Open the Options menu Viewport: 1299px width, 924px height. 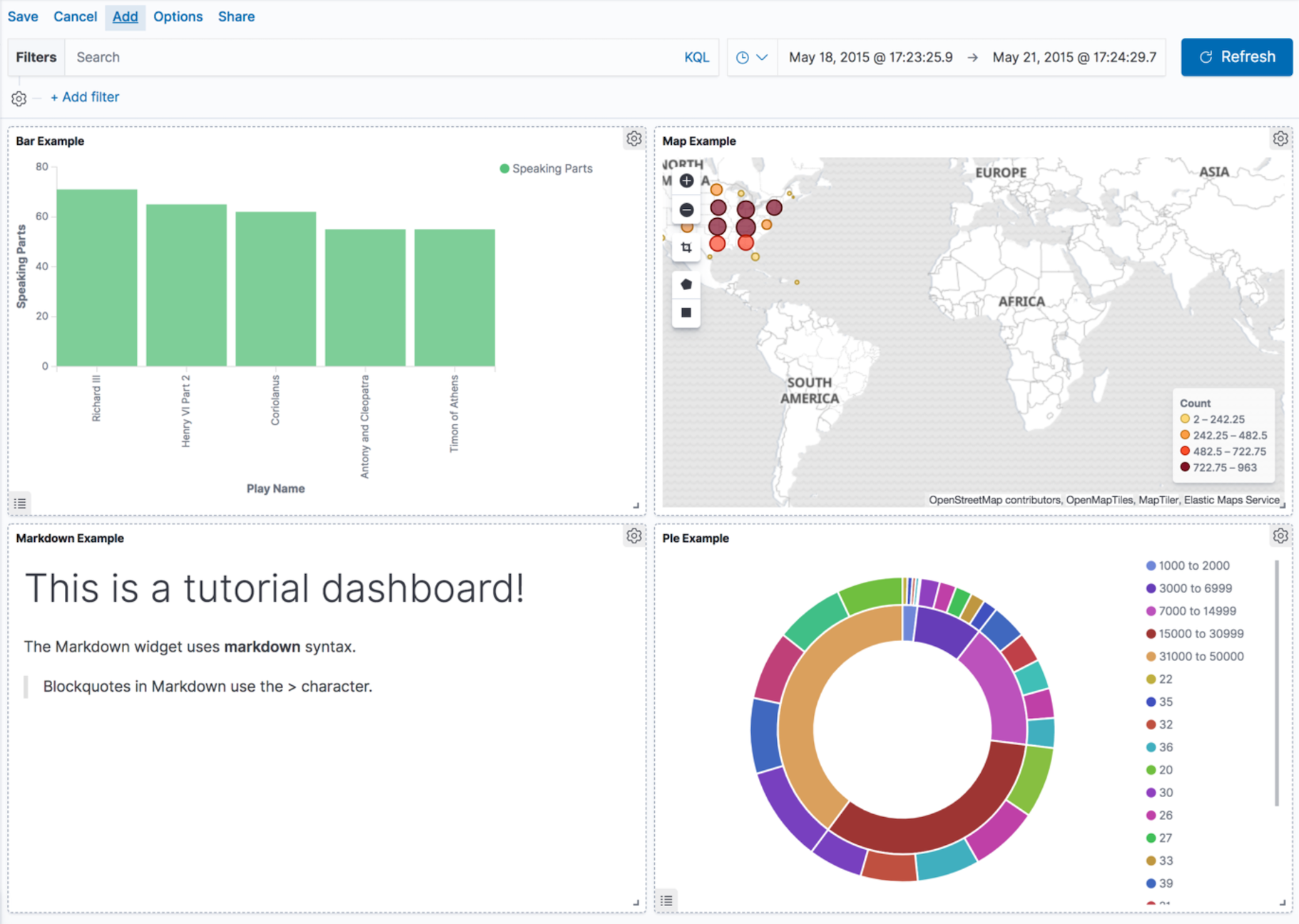[x=178, y=16]
